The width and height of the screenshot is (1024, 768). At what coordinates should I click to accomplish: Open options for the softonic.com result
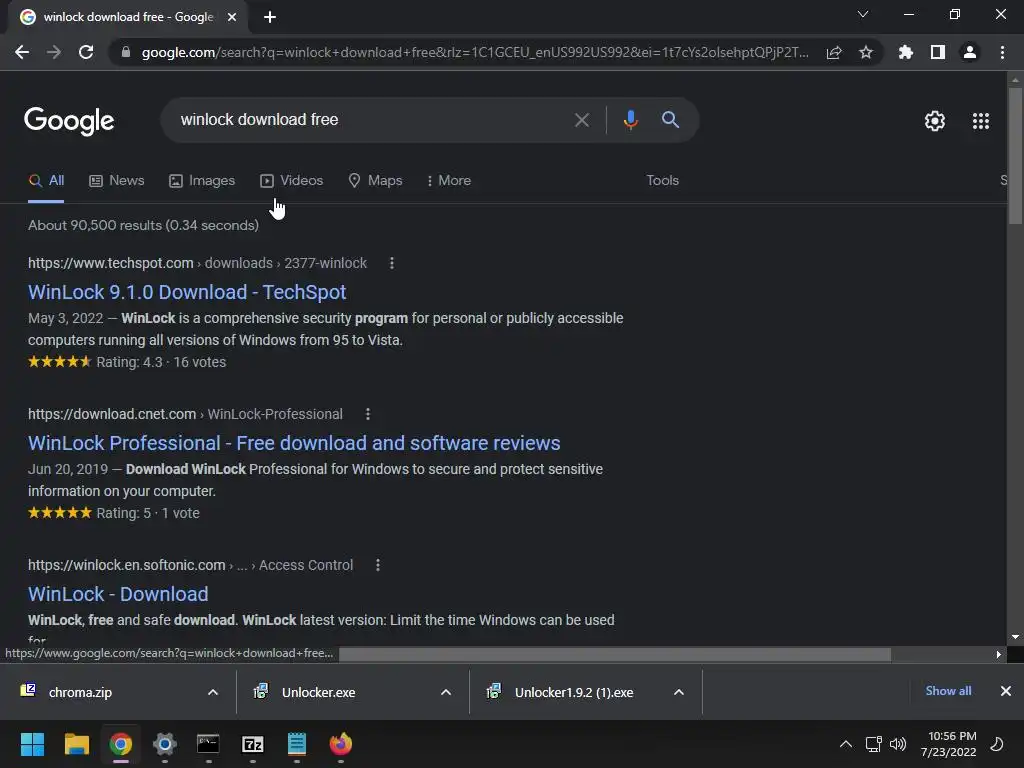tap(377, 565)
